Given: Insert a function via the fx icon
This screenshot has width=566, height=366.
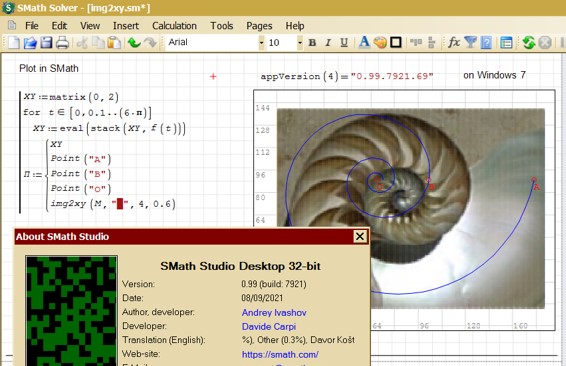Looking at the screenshot, I should tap(454, 42).
